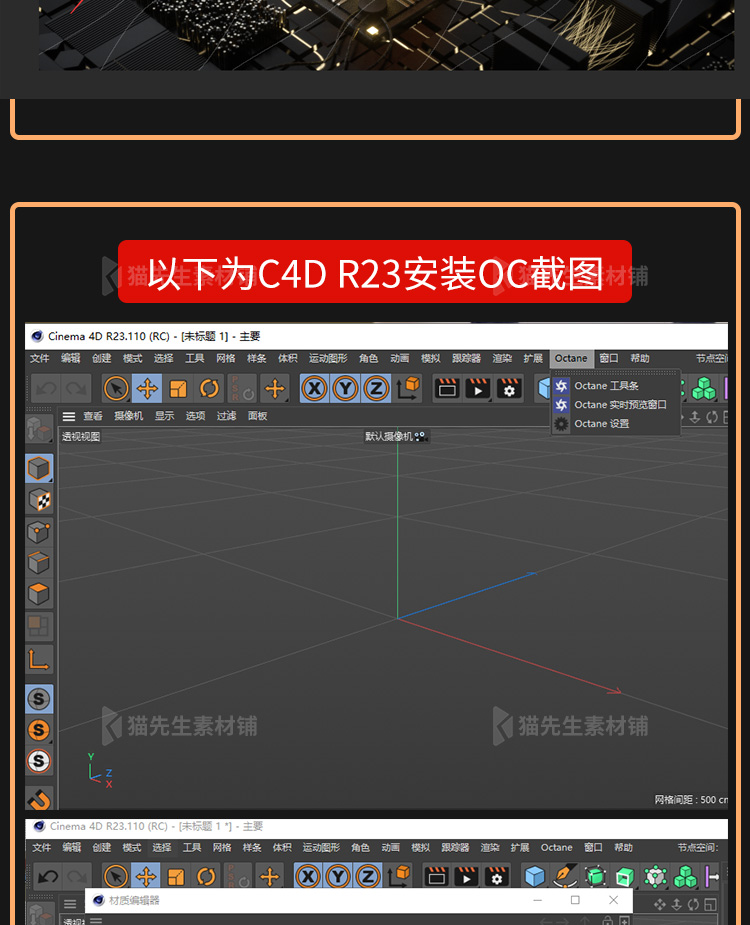Click green cubes cloner icon, upper toolbar
750x925 pixels.
(703, 389)
